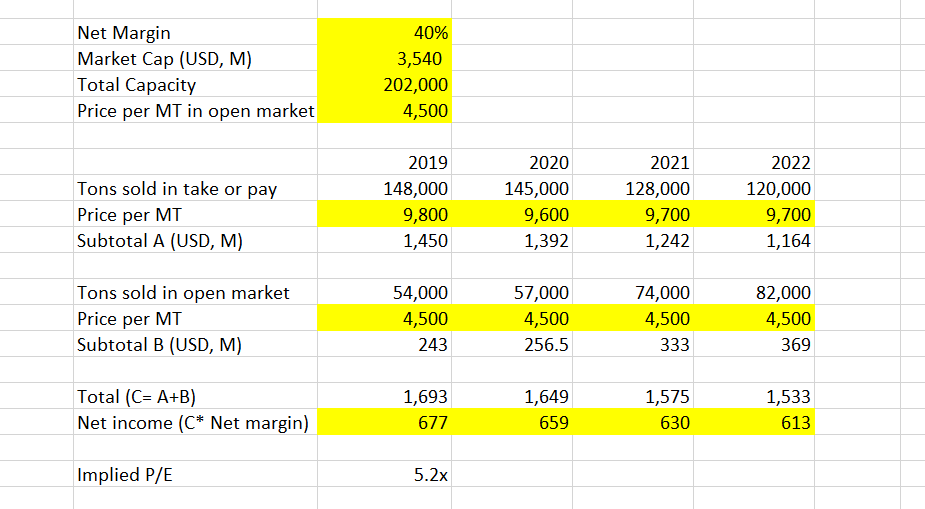Click the 2022 Net income cell 613
The height and width of the screenshot is (509, 925).
(x=752, y=423)
